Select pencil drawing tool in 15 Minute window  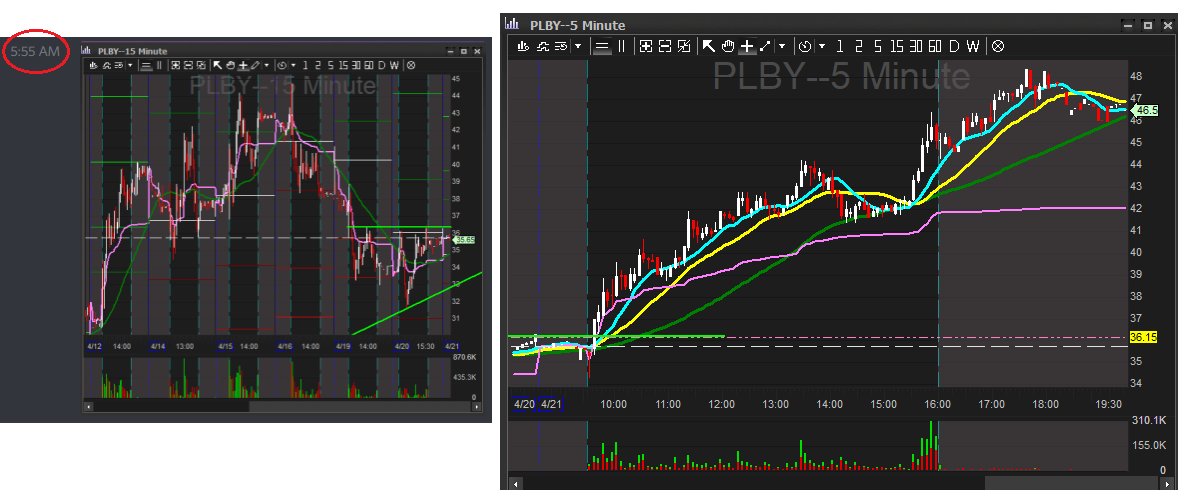point(255,65)
